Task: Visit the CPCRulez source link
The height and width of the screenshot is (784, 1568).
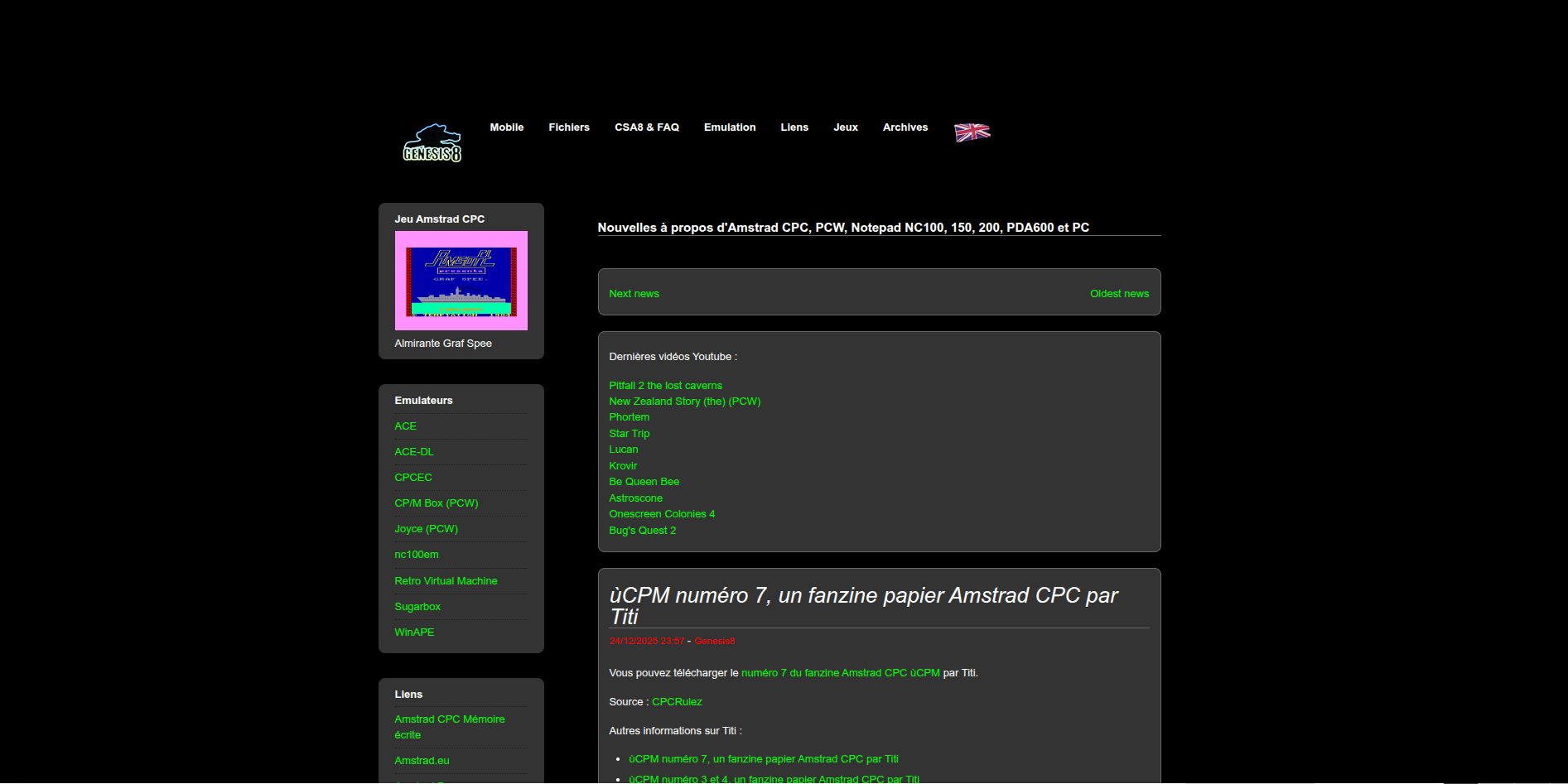Action: [x=676, y=702]
